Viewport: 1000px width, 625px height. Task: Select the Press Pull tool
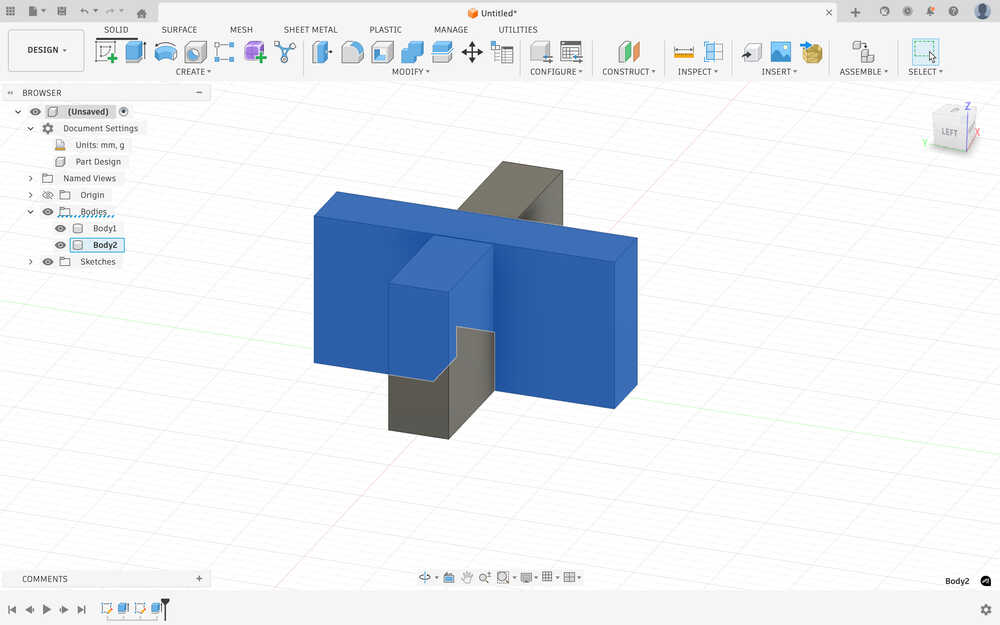322,52
